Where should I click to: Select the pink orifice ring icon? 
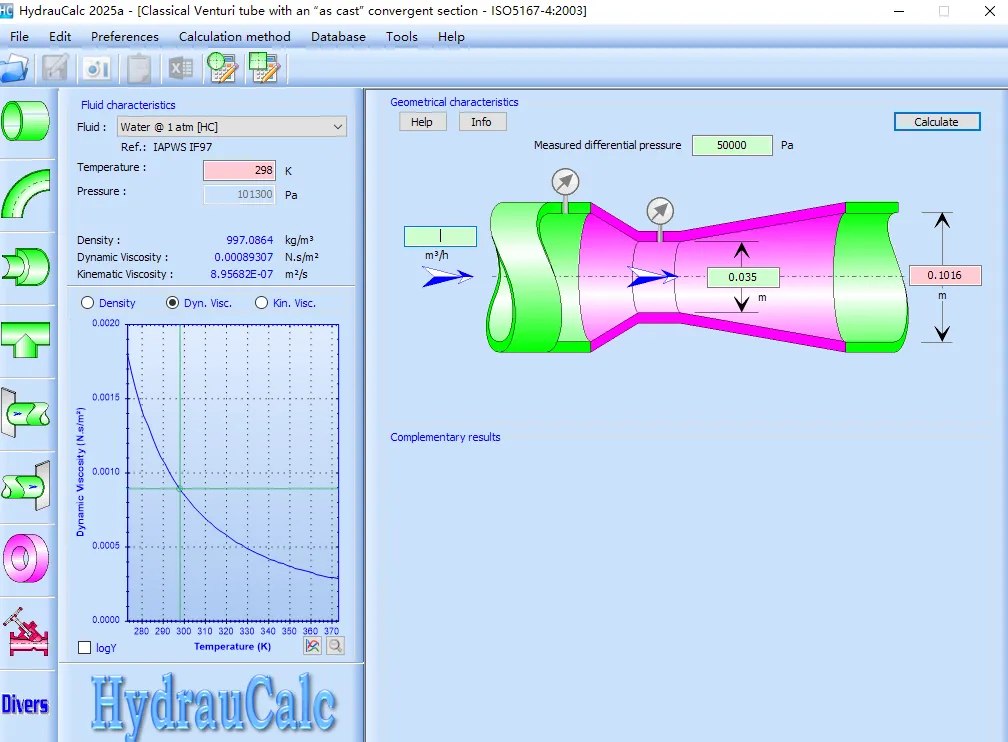coord(26,558)
